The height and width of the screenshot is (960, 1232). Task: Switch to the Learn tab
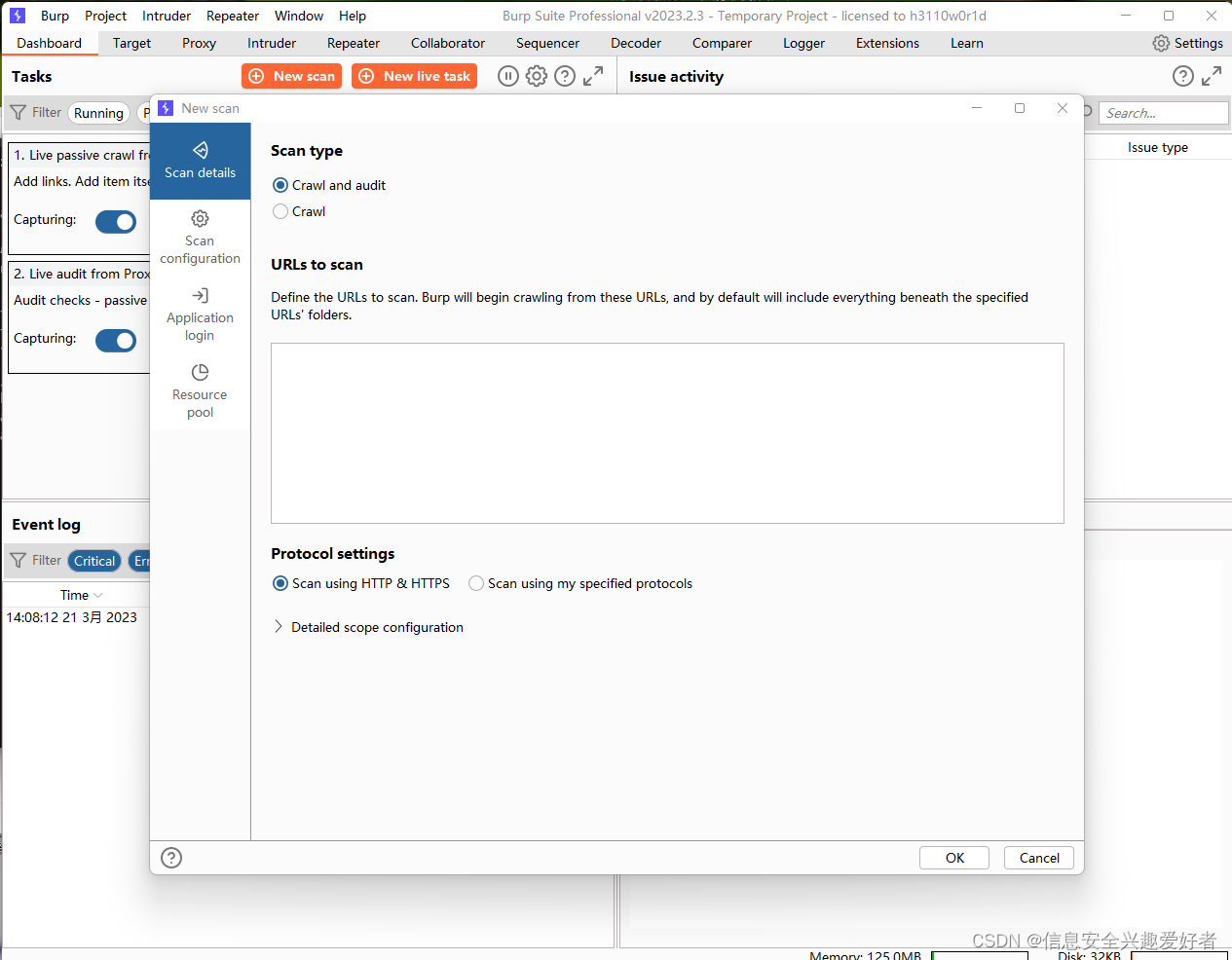click(967, 43)
